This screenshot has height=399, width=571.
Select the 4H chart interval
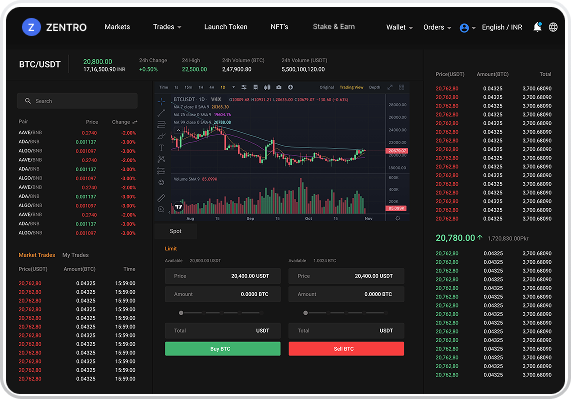212,87
